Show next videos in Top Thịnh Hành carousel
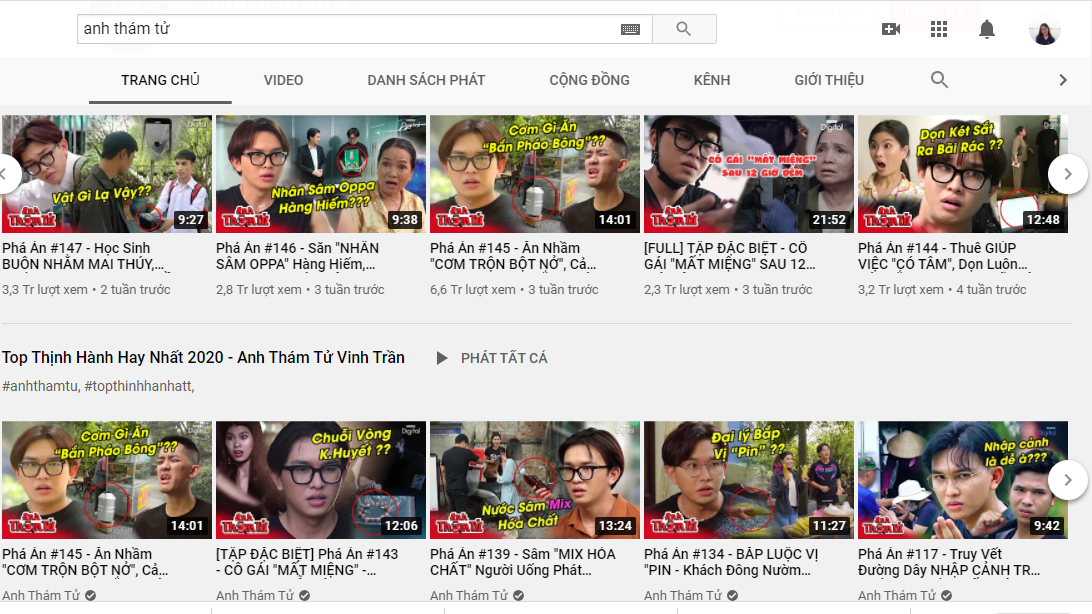Image resolution: width=1092 pixels, height=614 pixels. [1067, 480]
